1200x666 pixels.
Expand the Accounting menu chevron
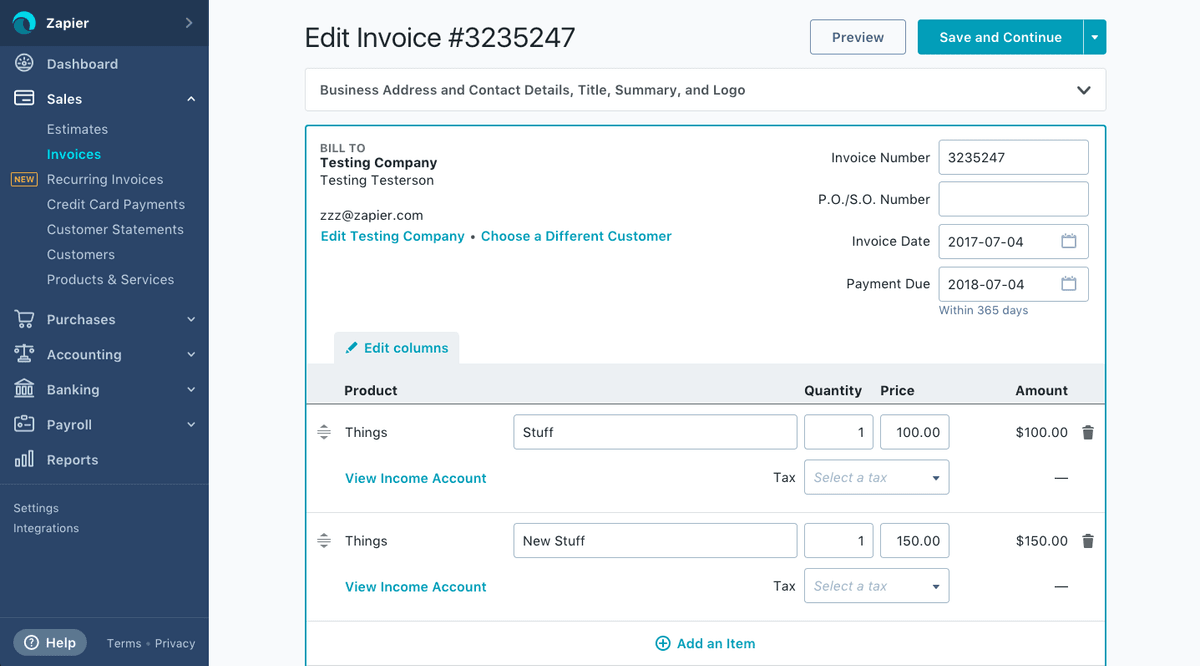(191, 355)
